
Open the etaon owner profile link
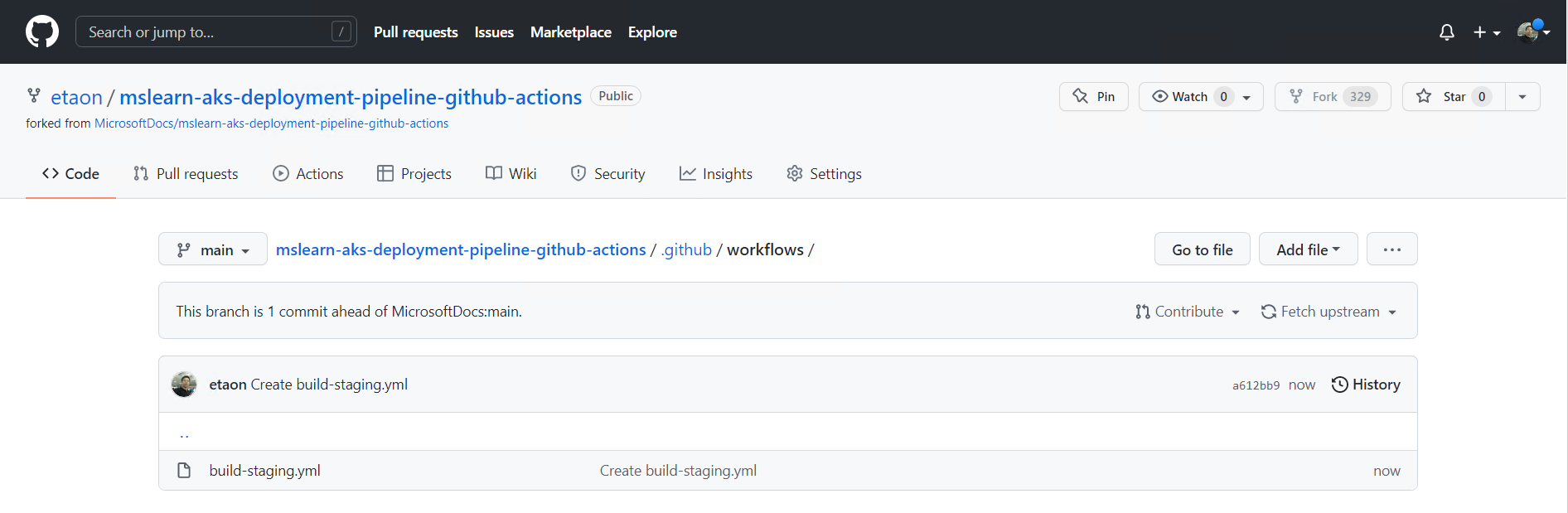point(76,97)
